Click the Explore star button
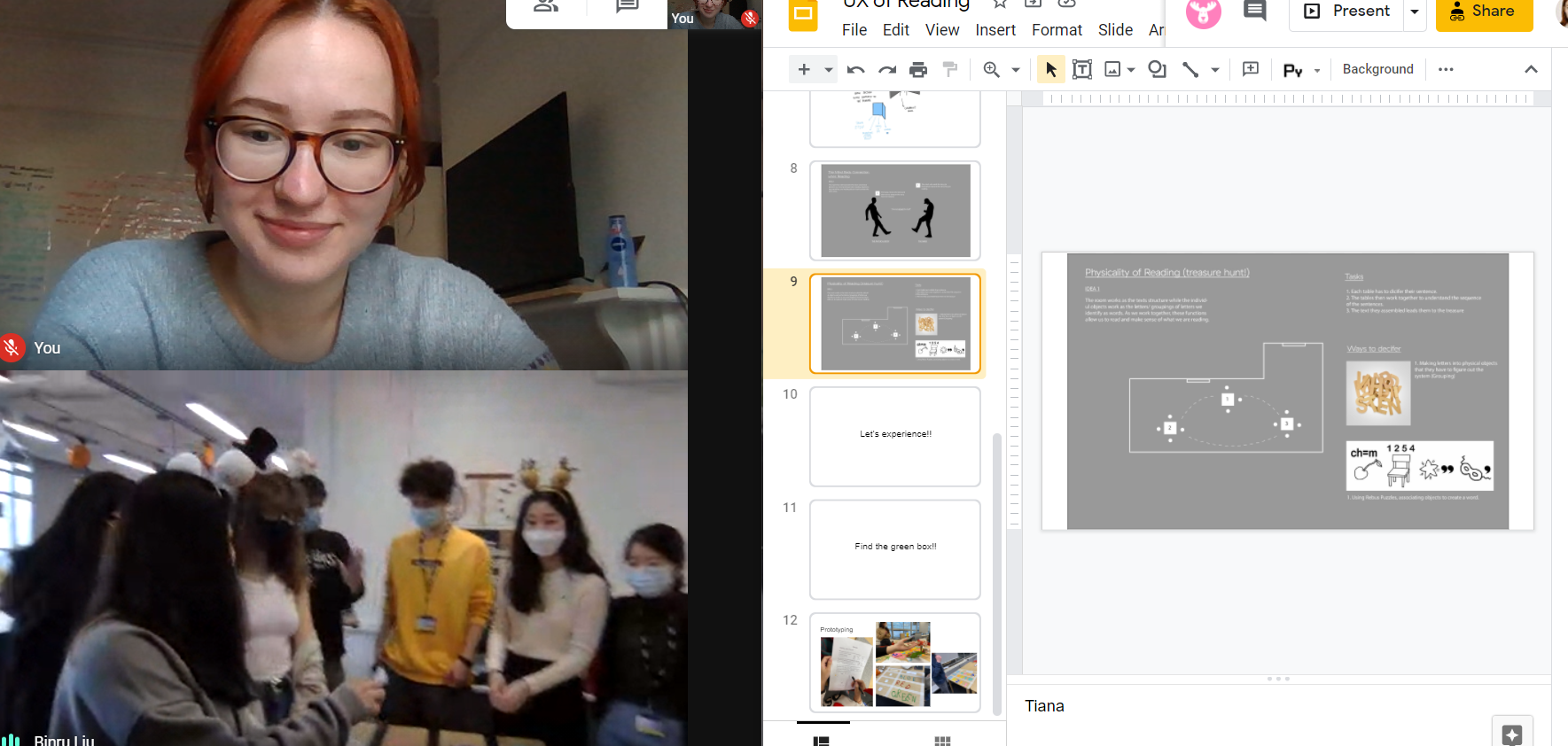The width and height of the screenshot is (1568, 746). tap(1512, 733)
